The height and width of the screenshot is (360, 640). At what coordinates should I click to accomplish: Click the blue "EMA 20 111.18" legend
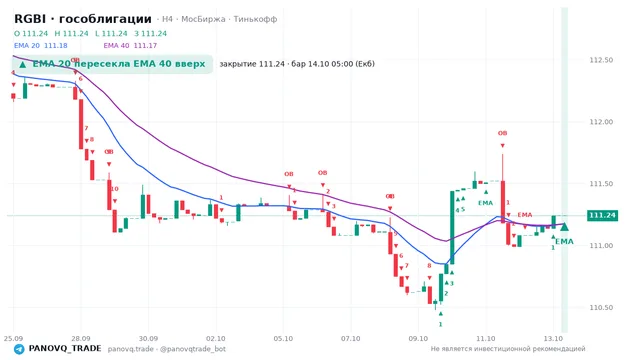click(41, 45)
